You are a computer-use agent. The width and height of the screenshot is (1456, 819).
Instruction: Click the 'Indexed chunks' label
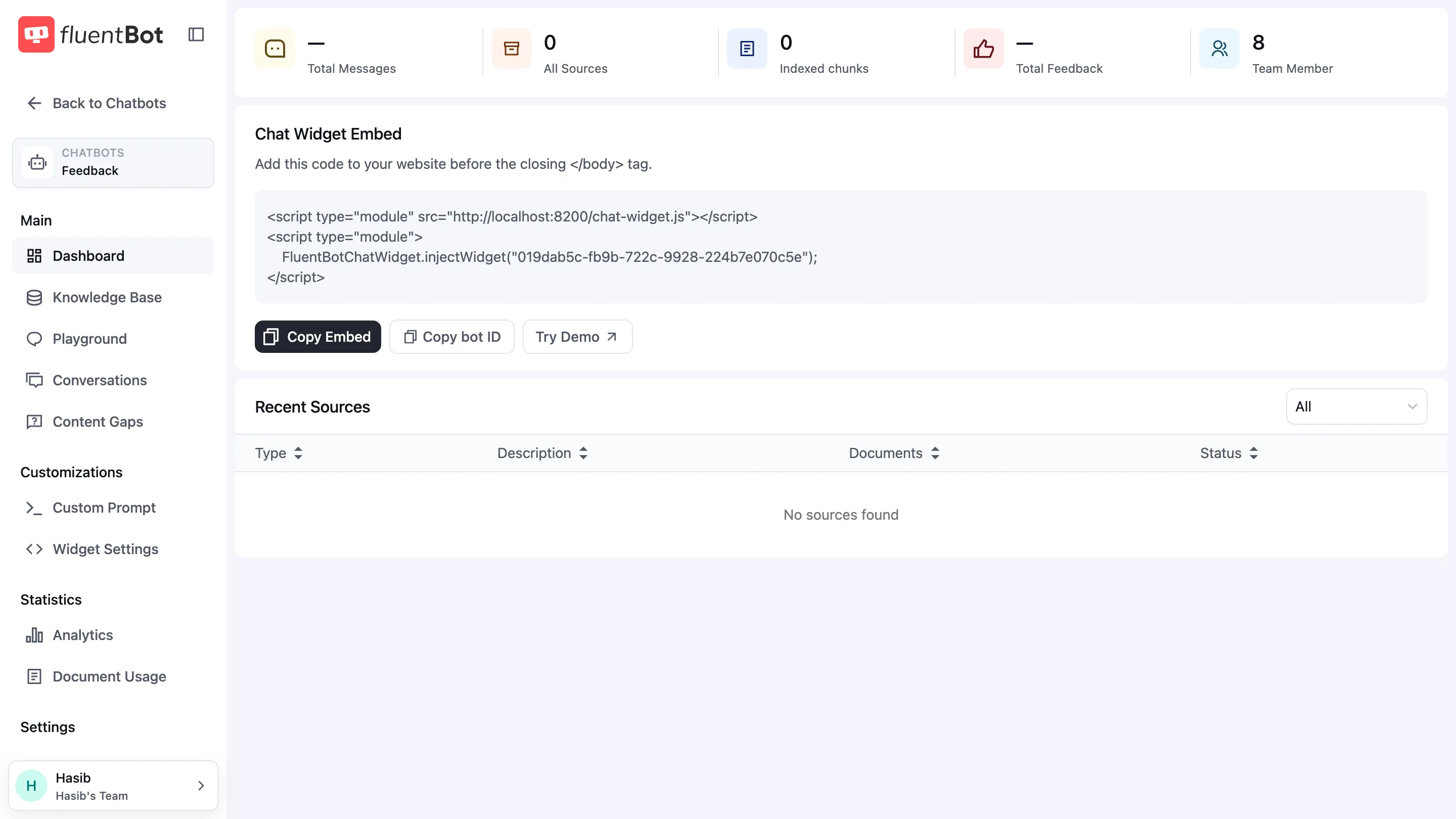pyautogui.click(x=824, y=68)
